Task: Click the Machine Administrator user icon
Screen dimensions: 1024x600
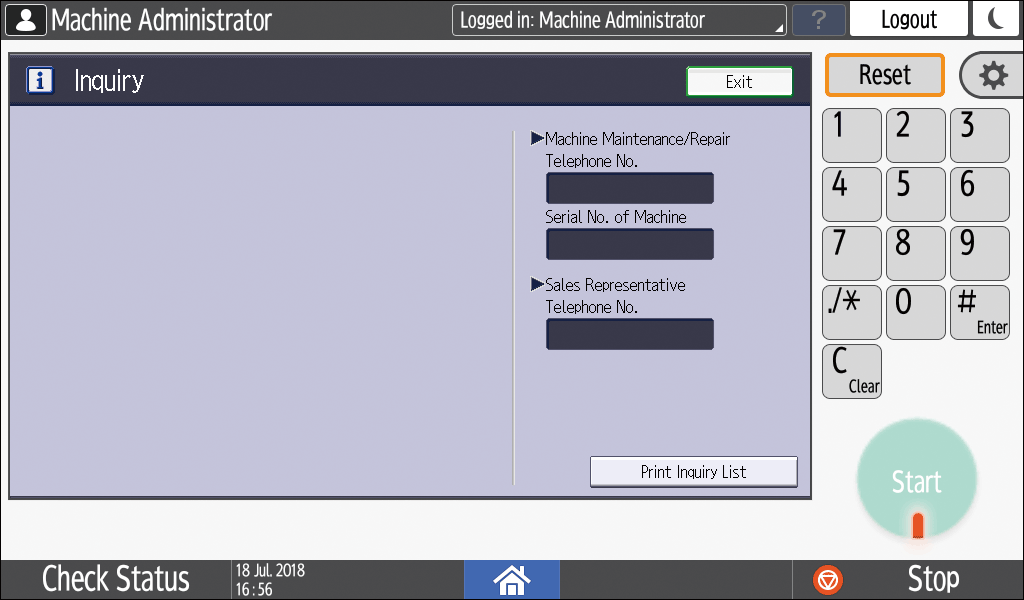Action: 26,20
